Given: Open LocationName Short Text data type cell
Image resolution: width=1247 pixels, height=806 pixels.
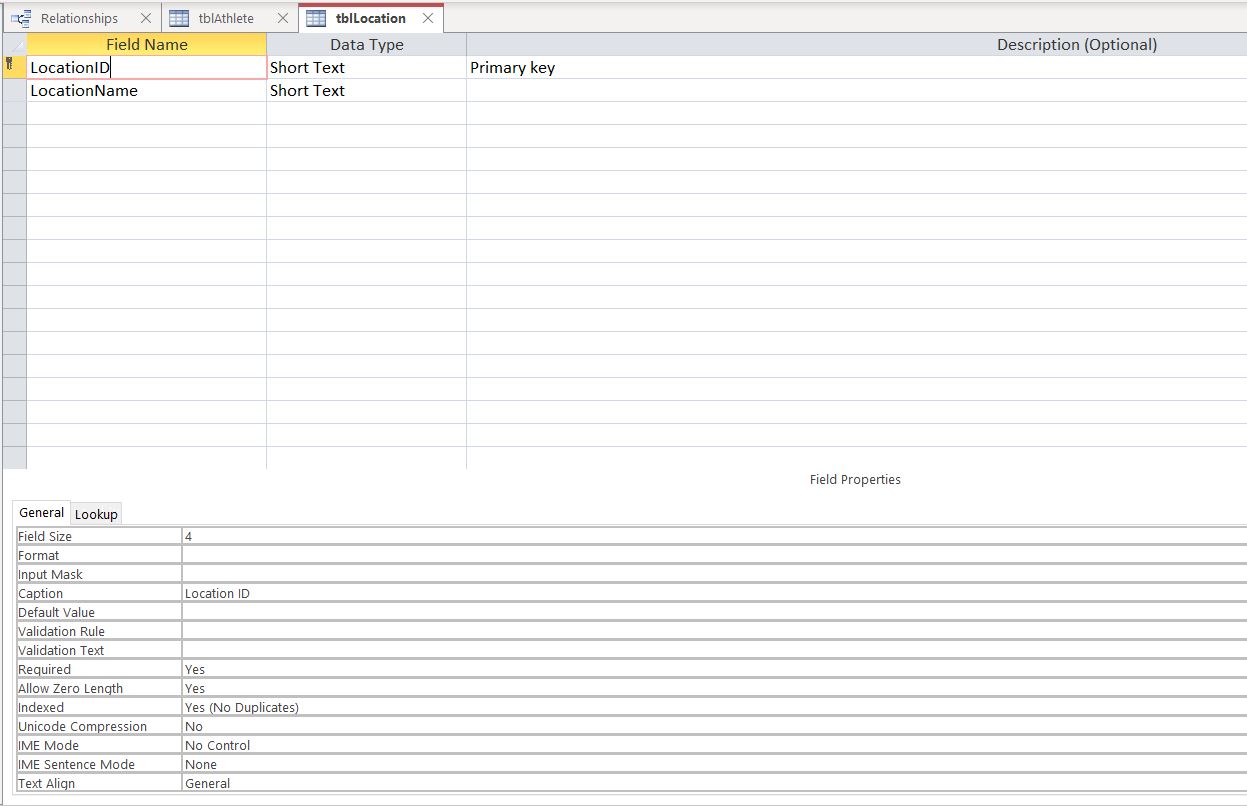Looking at the screenshot, I should [367, 90].
